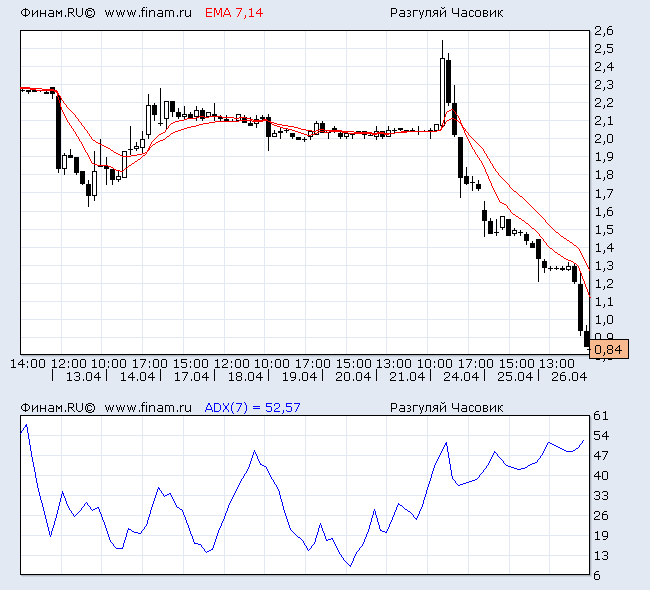Click the 19 value on the ADX axis
The height and width of the screenshot is (590, 650).
click(601, 536)
